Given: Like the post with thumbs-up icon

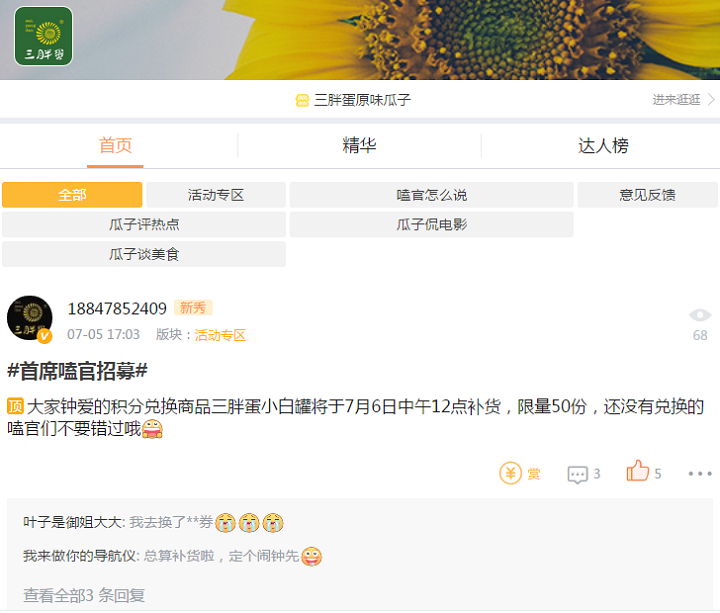Looking at the screenshot, I should [637, 471].
